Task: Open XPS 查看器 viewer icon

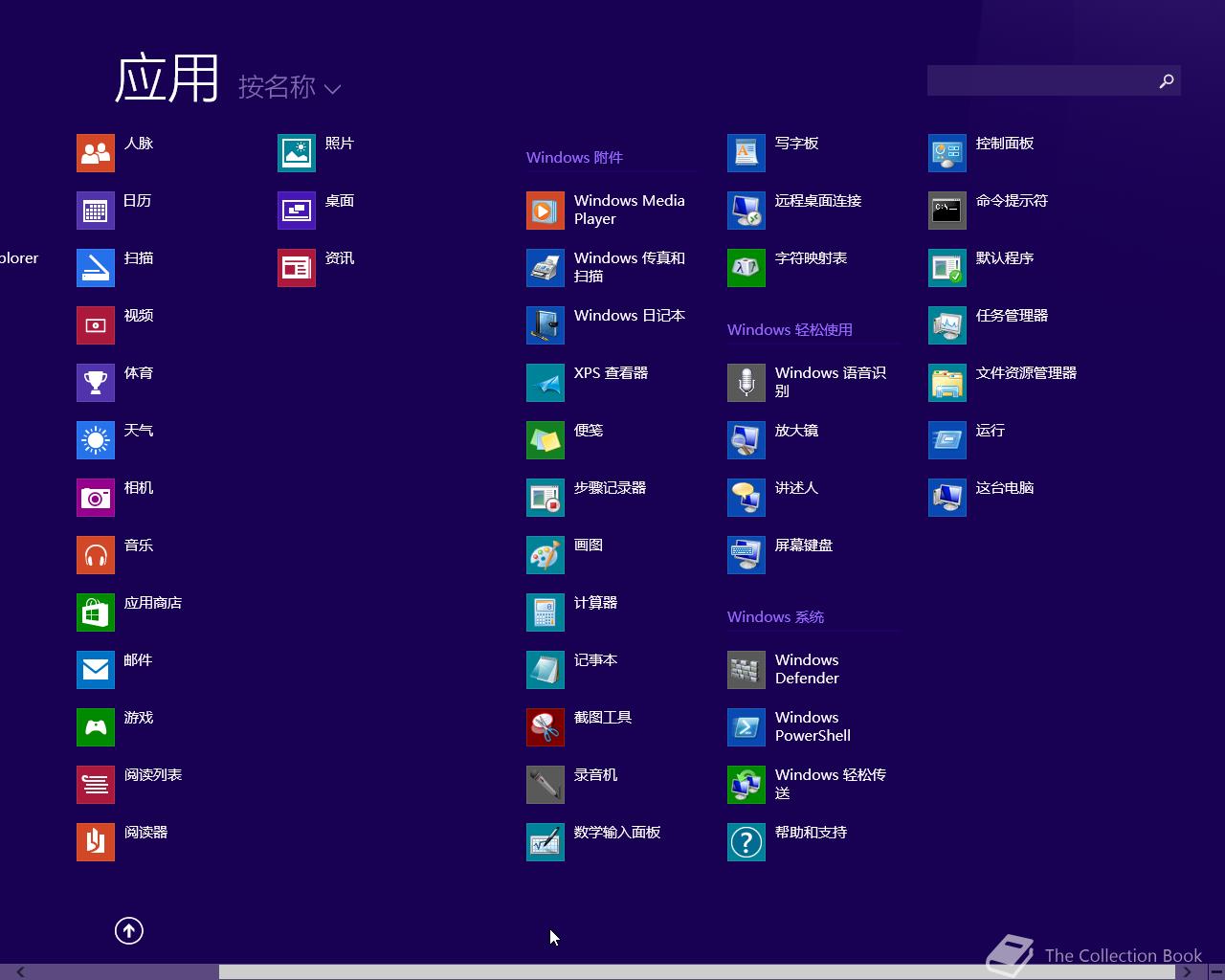Action: tap(546, 383)
